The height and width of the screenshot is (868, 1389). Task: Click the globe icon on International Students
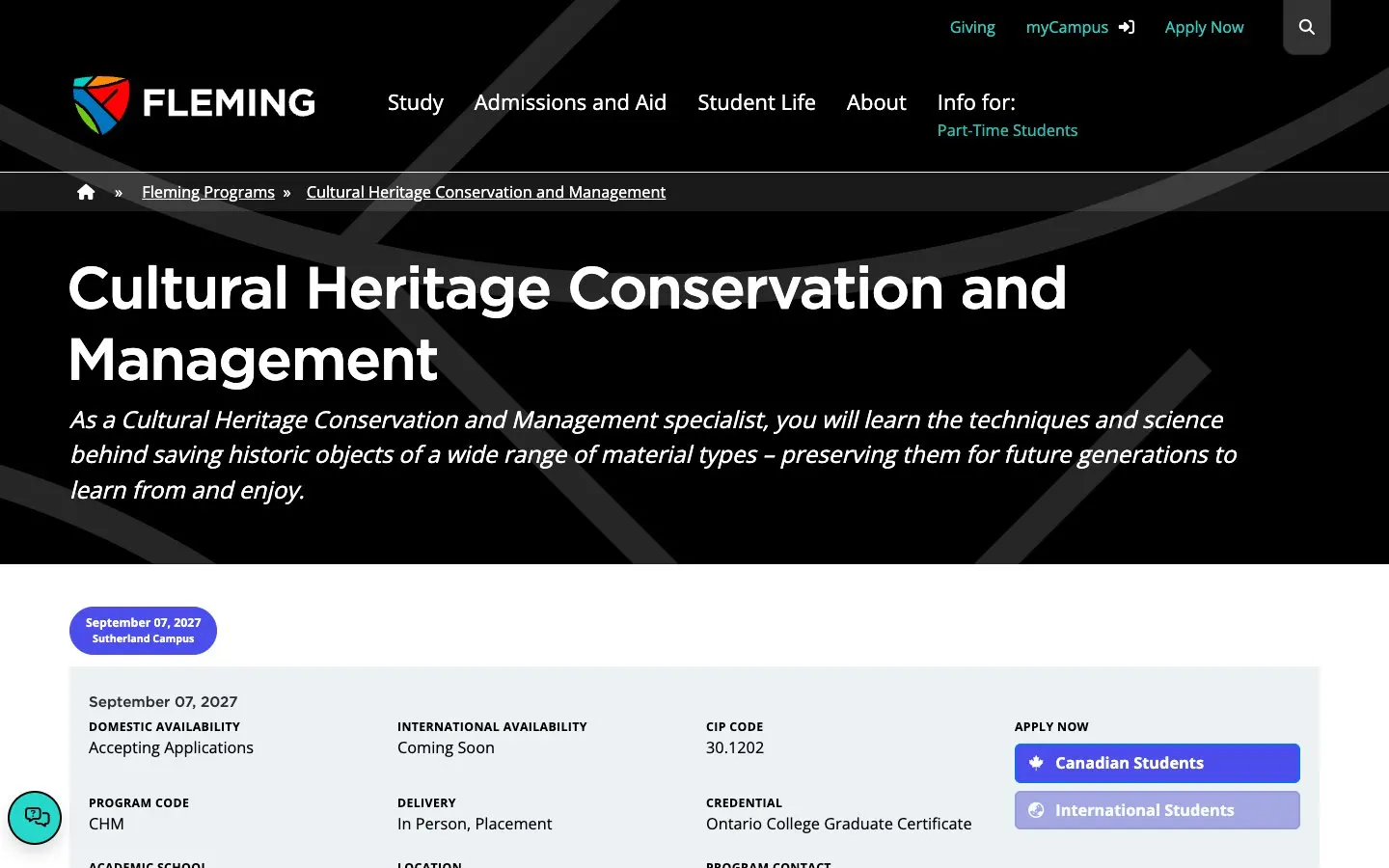(x=1036, y=810)
